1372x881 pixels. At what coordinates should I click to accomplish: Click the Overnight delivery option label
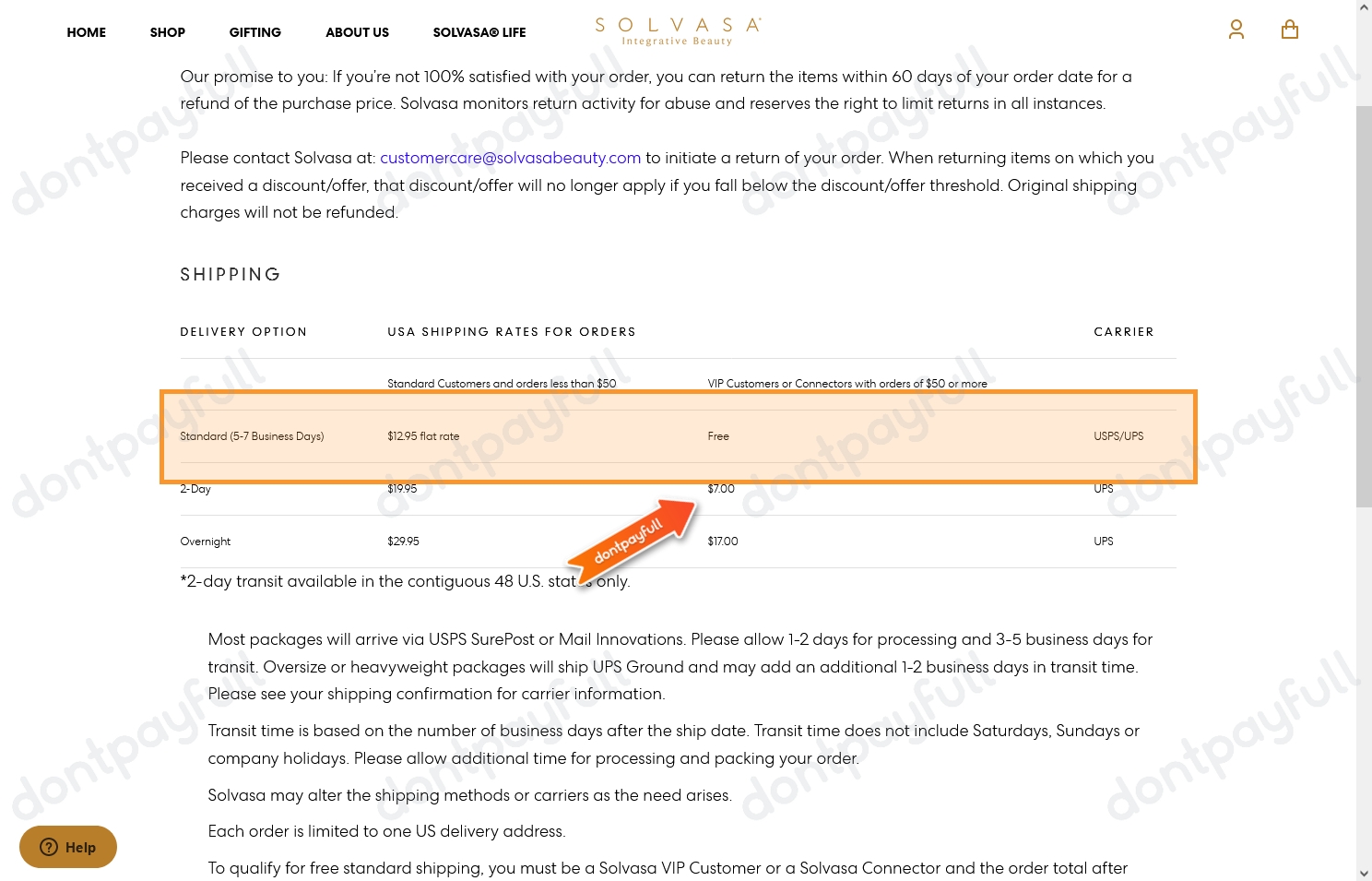(206, 542)
